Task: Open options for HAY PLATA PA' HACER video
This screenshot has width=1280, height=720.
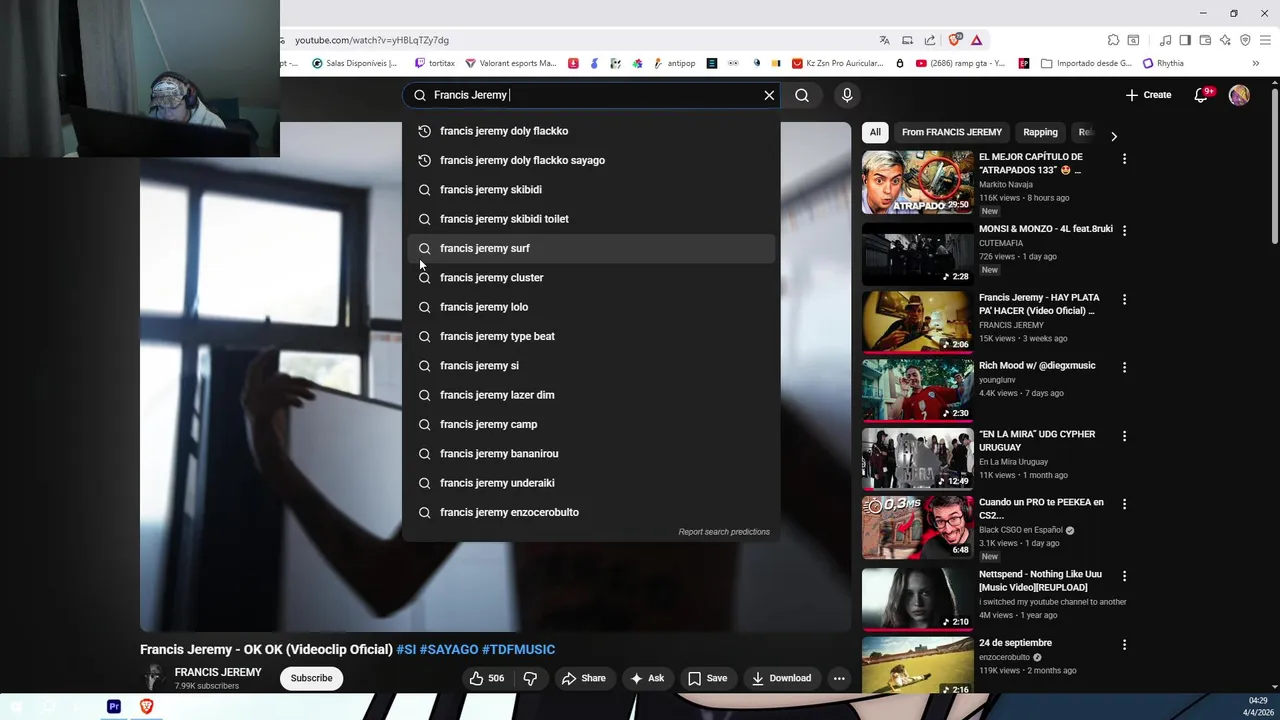Action: [1124, 299]
